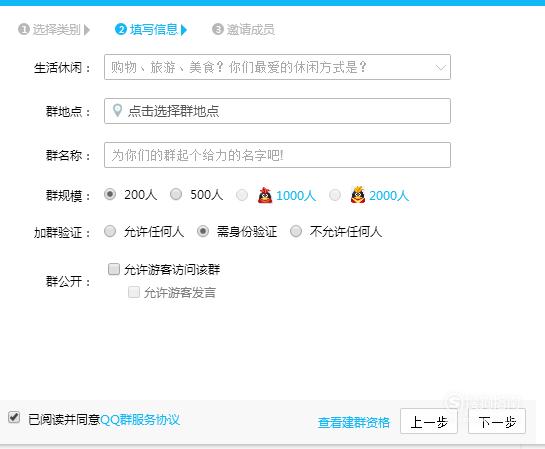545x449 pixels.
Task: Click the dropdown arrow in 生活休闲 box
Action: point(440,67)
